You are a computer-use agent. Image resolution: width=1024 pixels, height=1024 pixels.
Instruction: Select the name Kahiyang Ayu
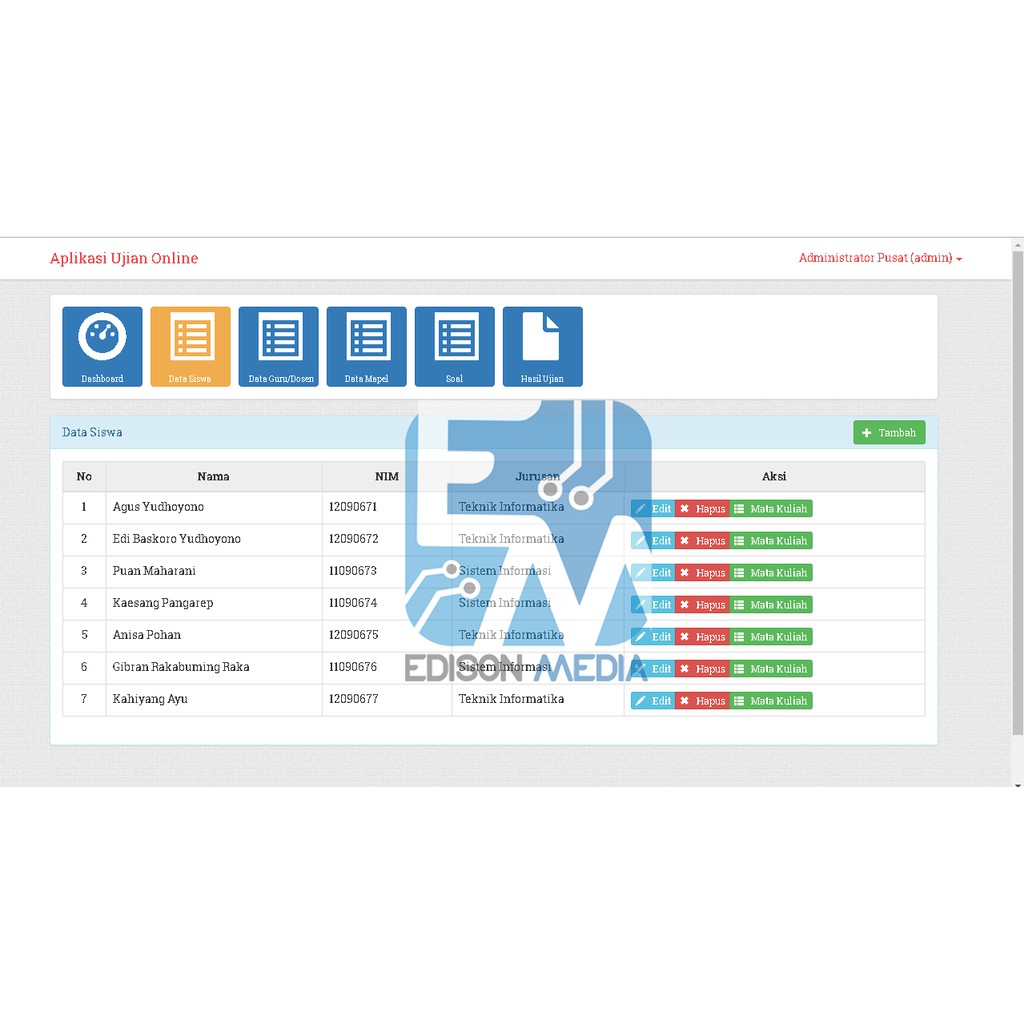click(150, 699)
